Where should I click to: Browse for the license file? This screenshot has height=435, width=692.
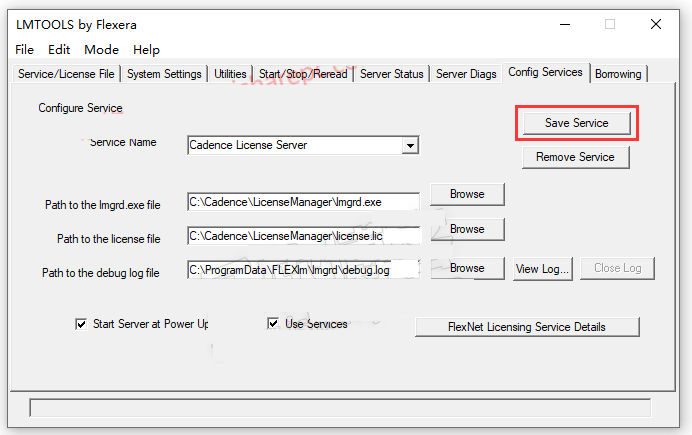point(467,229)
